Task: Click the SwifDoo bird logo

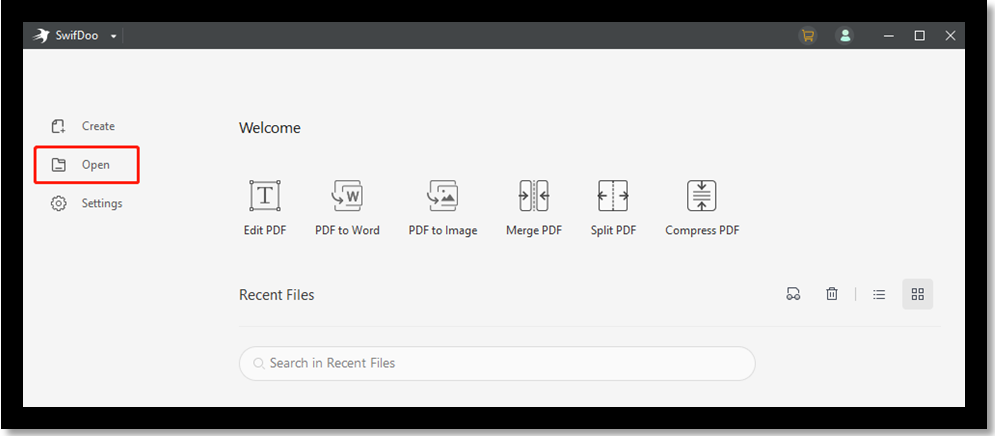Action: point(41,36)
